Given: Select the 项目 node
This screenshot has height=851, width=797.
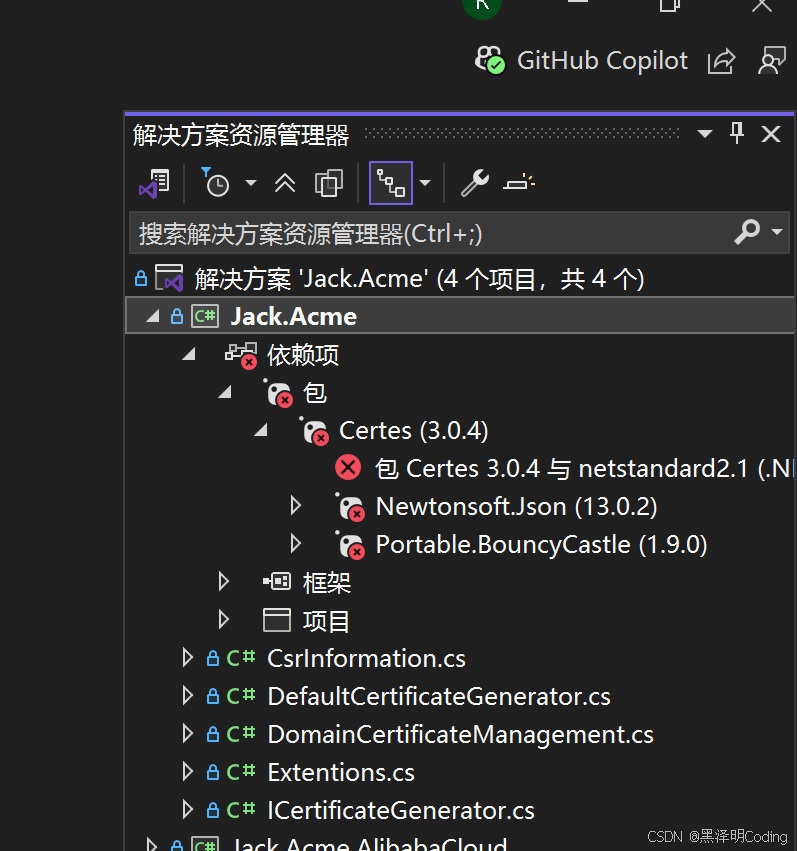Looking at the screenshot, I should coord(326,621).
